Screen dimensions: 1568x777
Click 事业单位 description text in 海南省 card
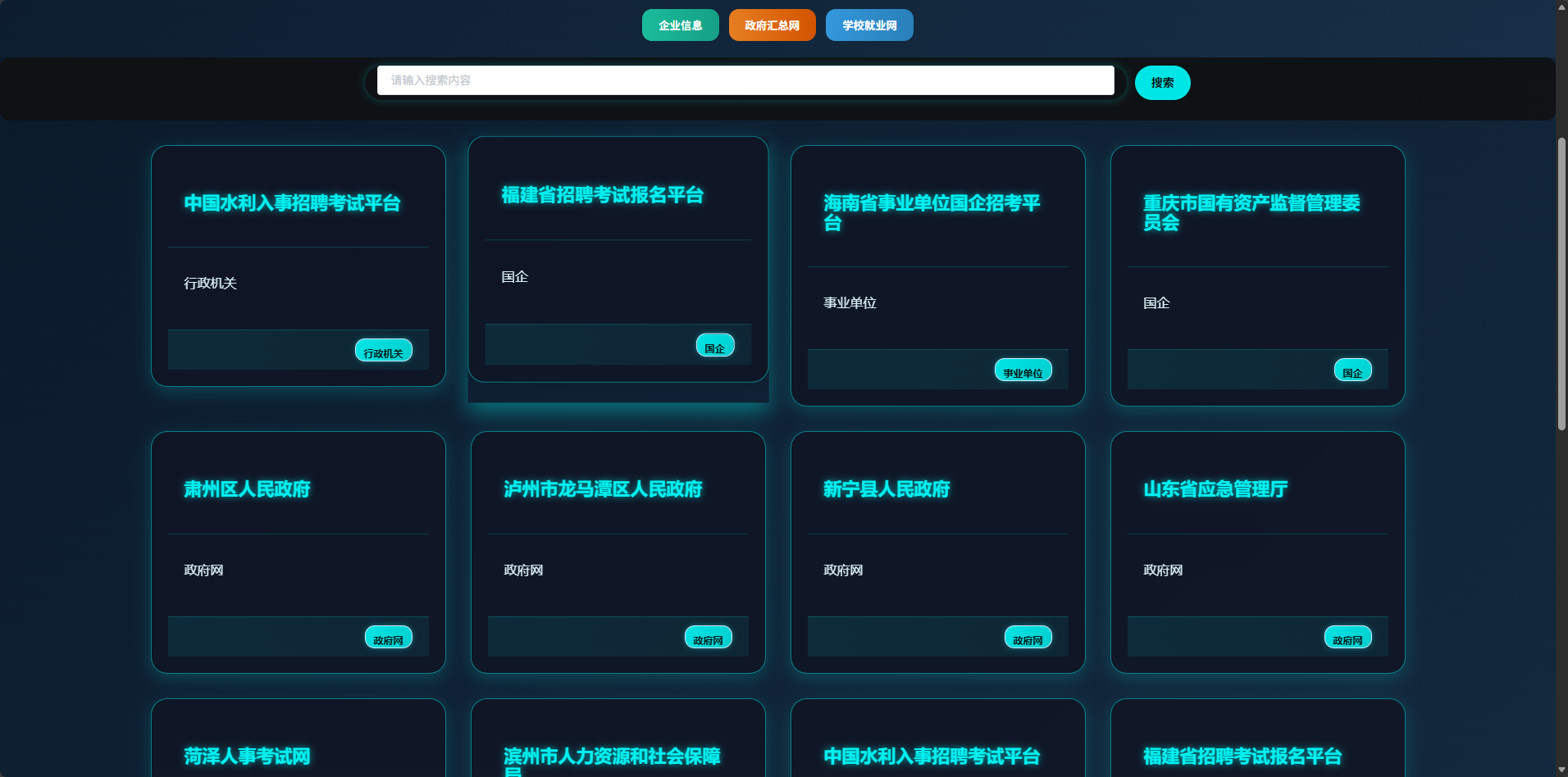[850, 303]
